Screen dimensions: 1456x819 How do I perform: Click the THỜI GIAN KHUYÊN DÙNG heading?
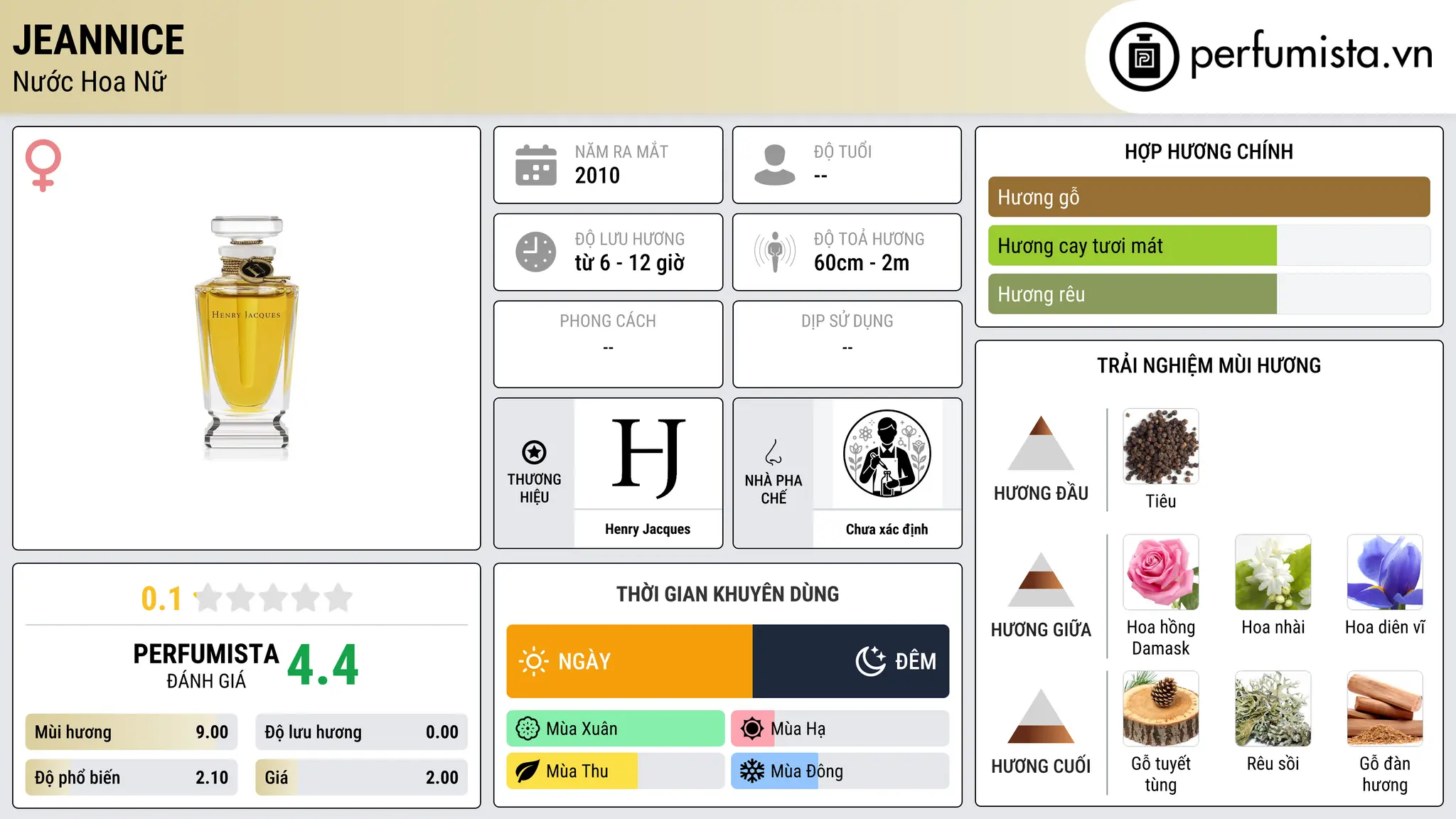point(728,594)
